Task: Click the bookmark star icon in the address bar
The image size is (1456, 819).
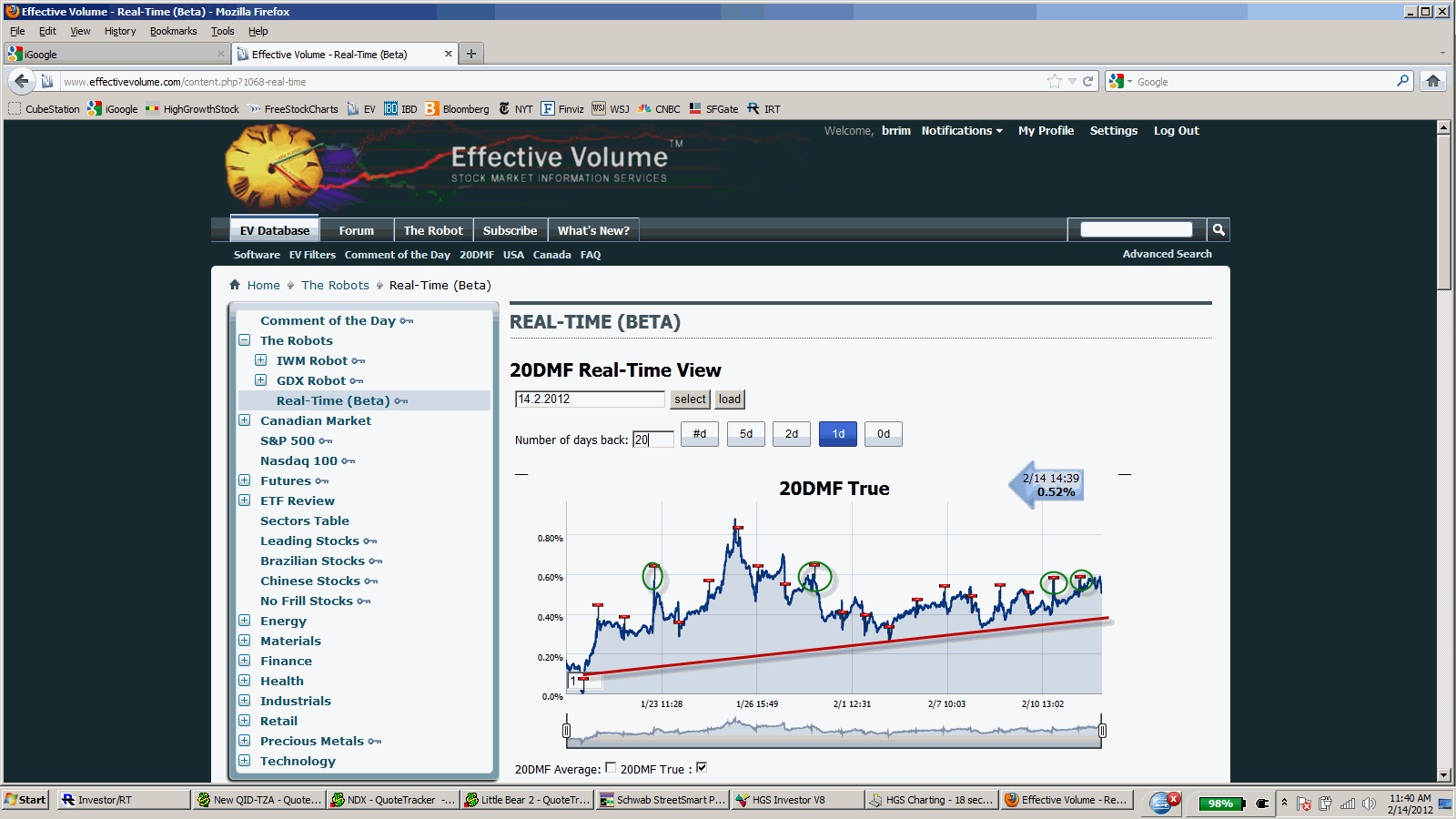Action: (x=1055, y=81)
